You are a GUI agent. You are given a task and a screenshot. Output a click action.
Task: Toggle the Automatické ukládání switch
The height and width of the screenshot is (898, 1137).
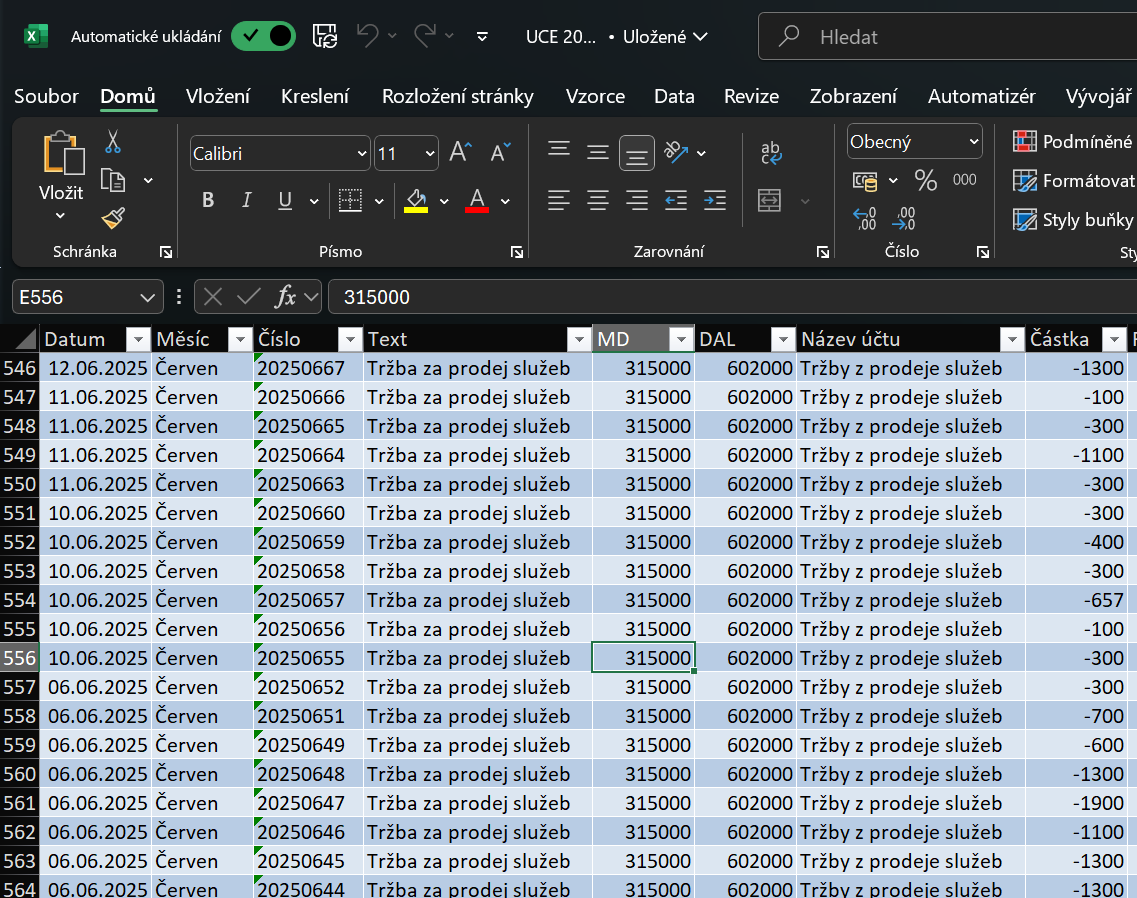263,37
